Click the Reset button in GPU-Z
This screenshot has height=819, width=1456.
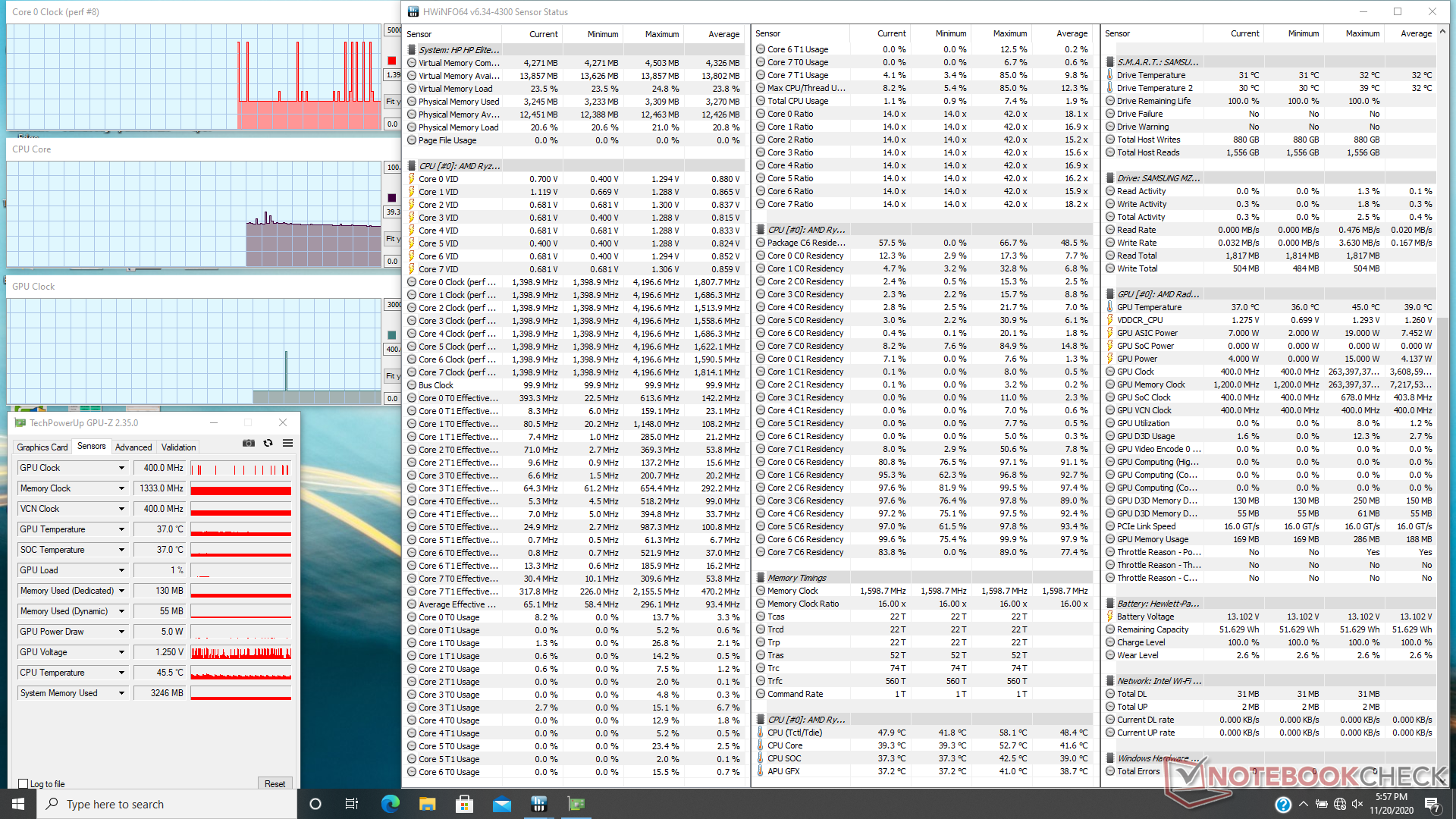[275, 784]
